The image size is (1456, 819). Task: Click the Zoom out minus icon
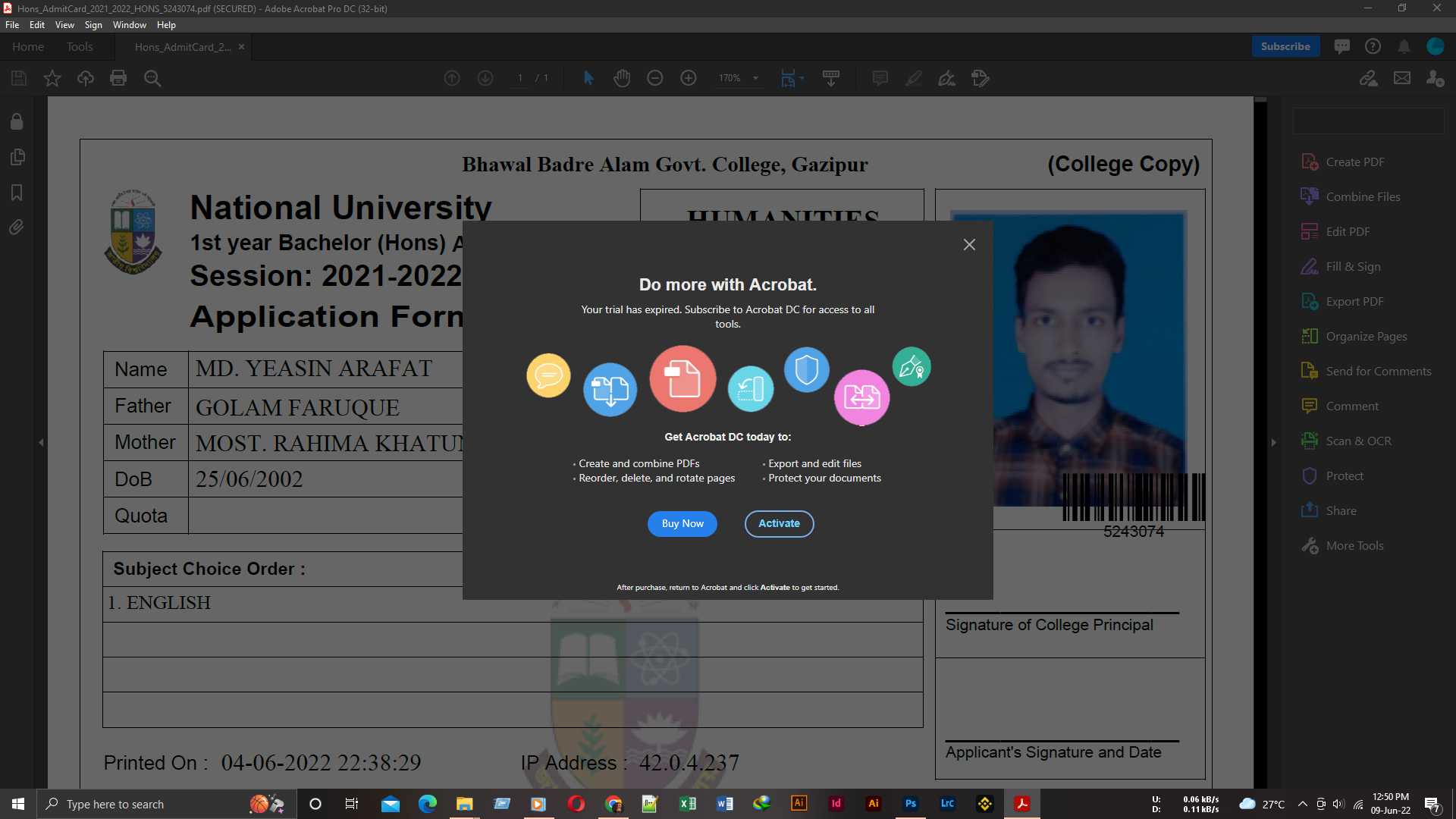pyautogui.click(x=655, y=78)
